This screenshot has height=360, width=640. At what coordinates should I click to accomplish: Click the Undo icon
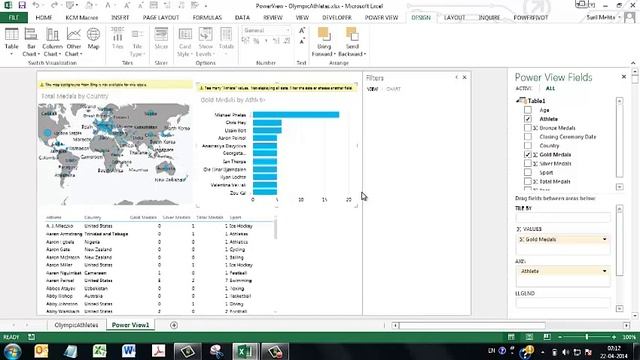(36, 6)
